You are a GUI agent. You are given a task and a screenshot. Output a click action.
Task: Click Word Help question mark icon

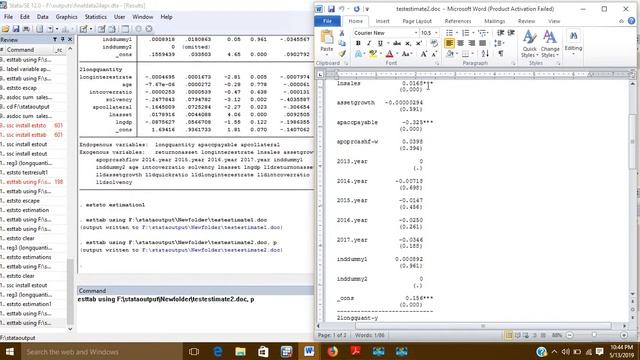[631, 21]
